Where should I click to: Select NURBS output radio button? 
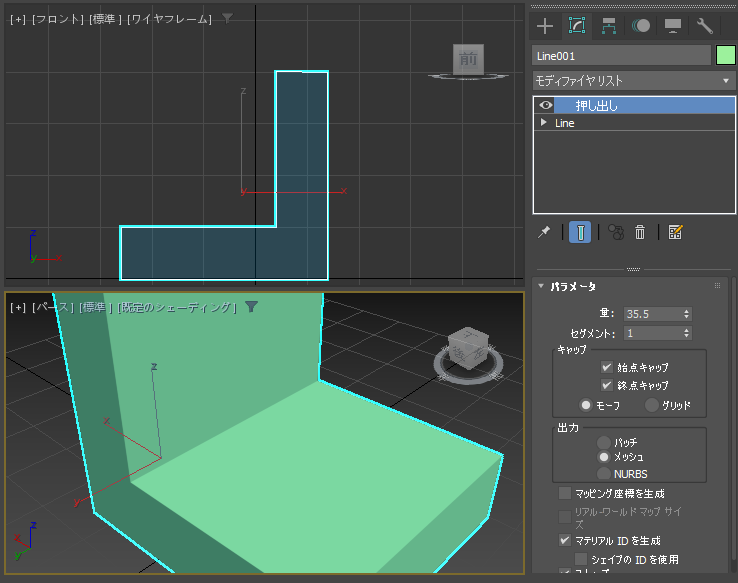pos(603,473)
